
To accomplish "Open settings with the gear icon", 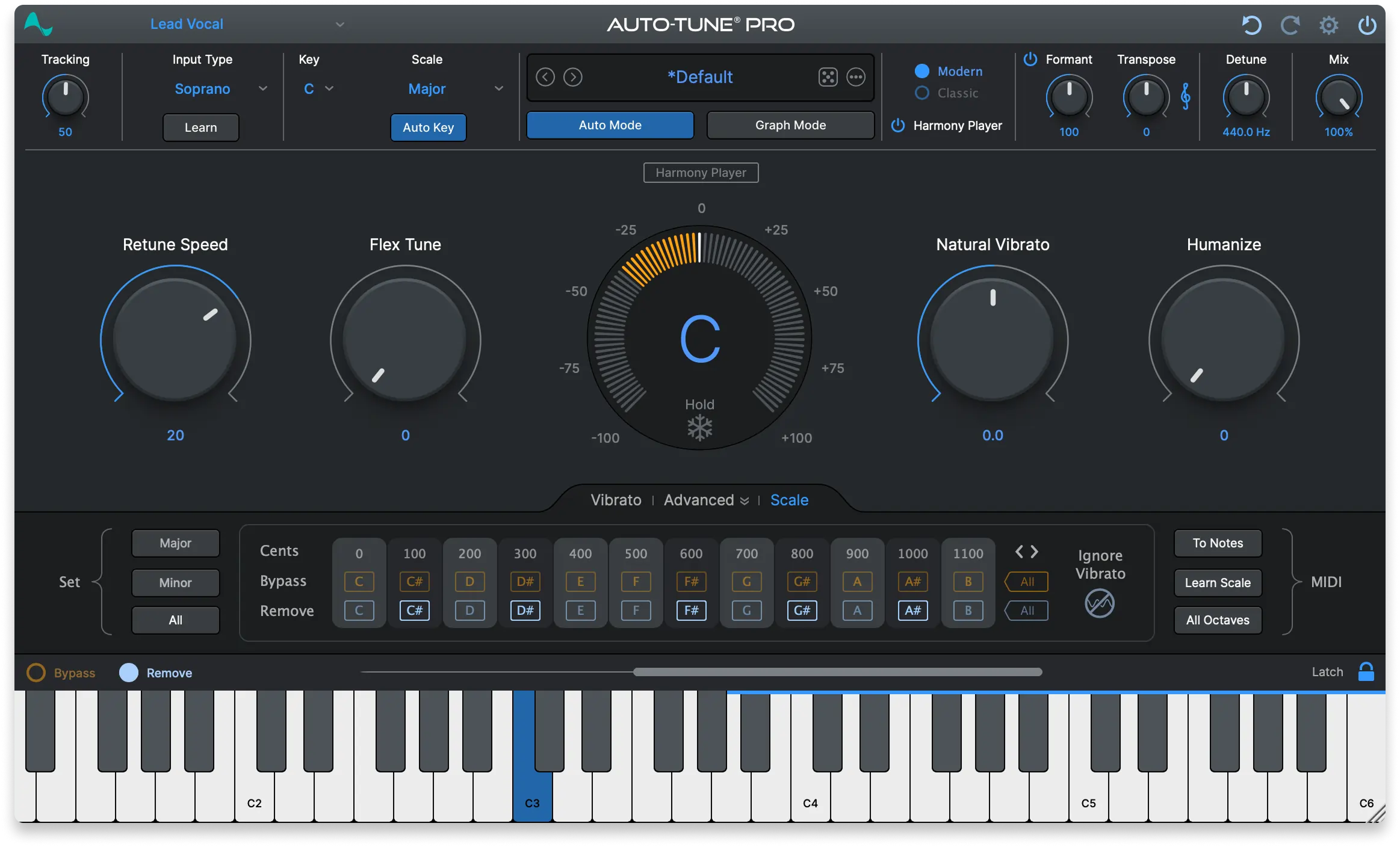I will tap(1328, 25).
